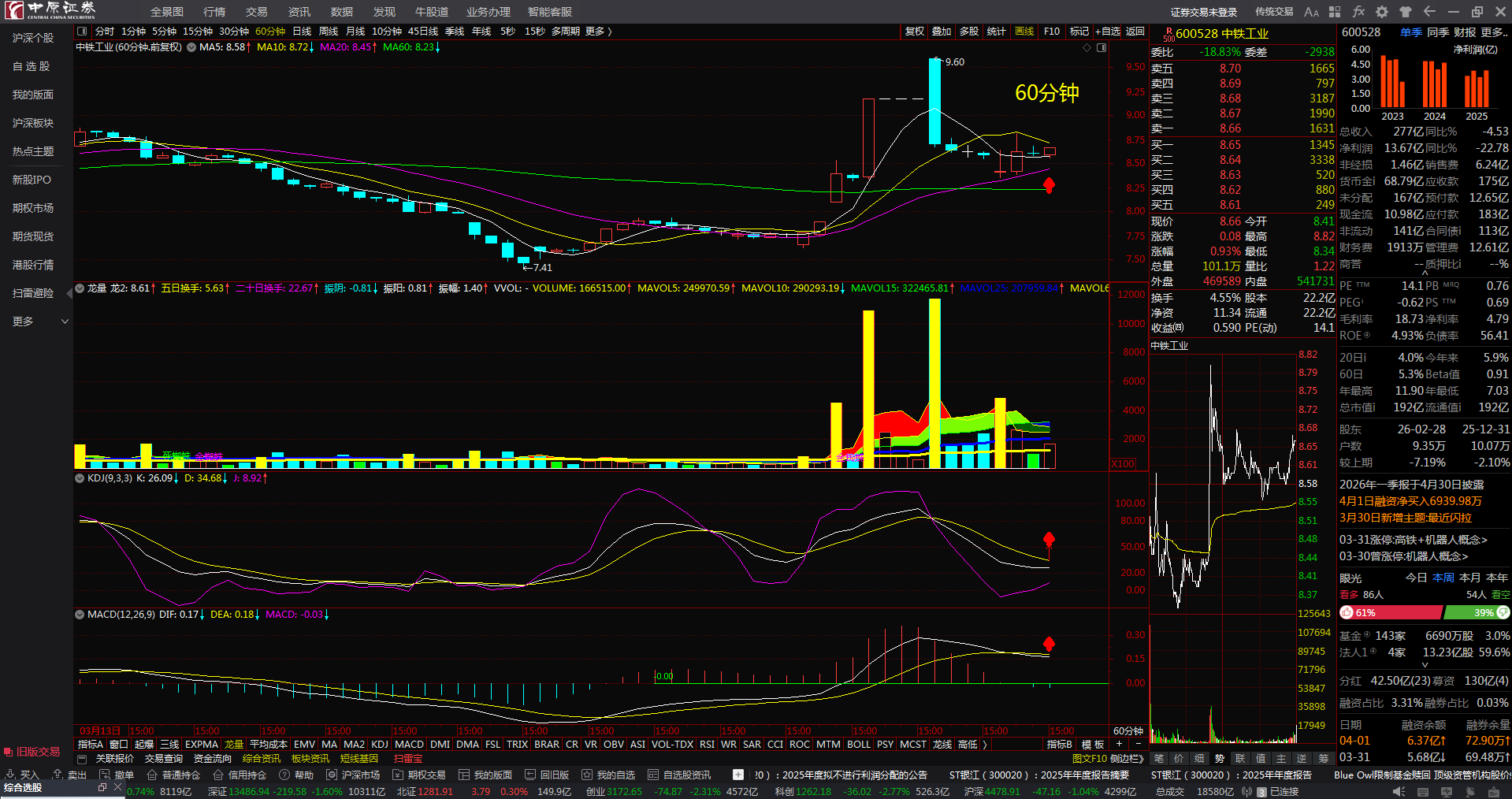The height and width of the screenshot is (799, 1512).
Task: Open the 03-31涨停:高铁+机器人概念 news link
Action: (x=1414, y=540)
